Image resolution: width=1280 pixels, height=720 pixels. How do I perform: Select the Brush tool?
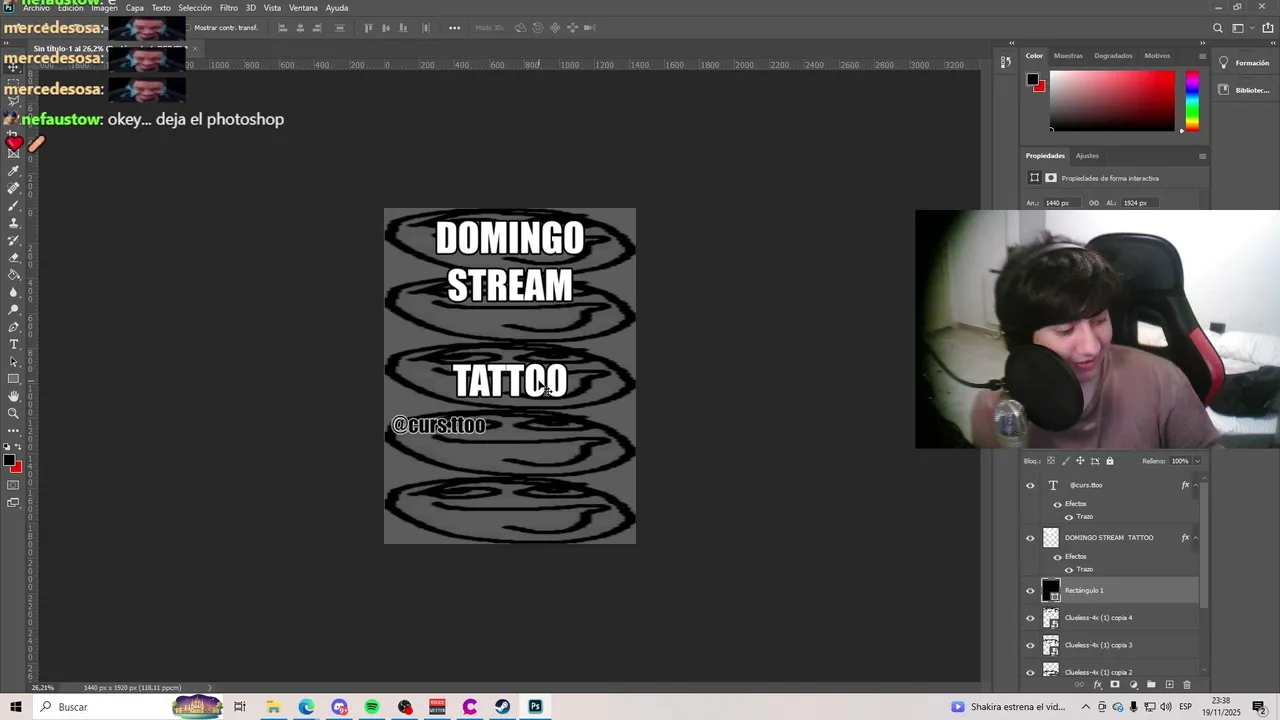coord(14,206)
